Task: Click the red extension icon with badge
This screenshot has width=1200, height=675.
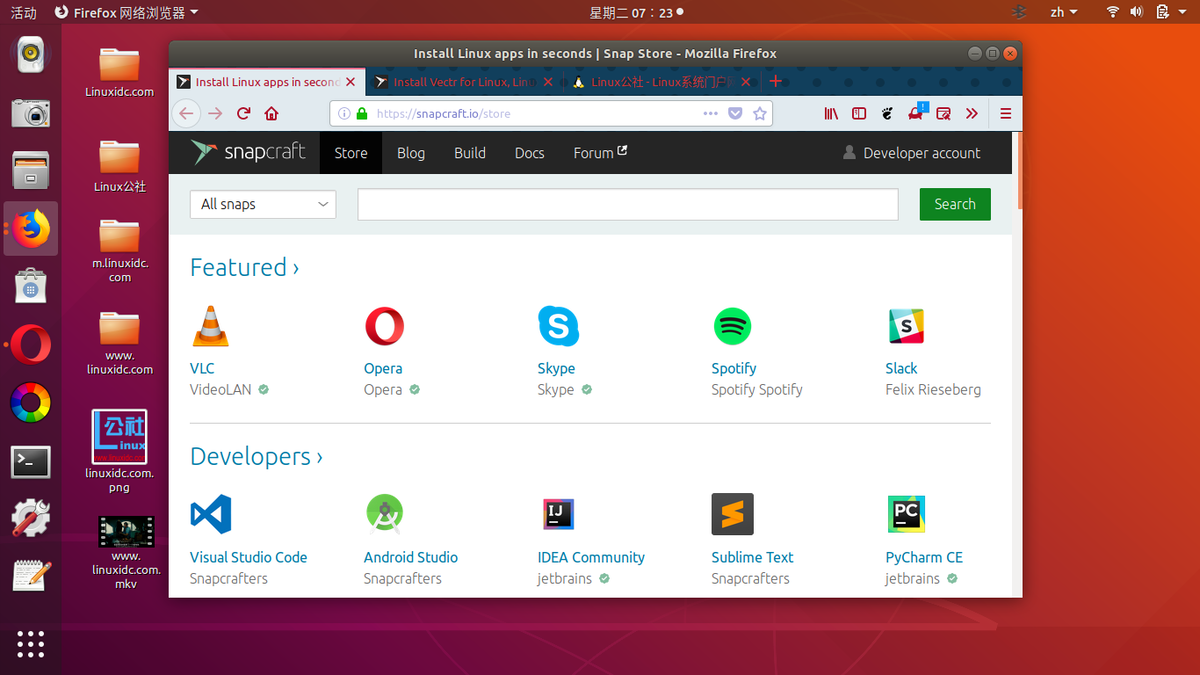Action: [916, 113]
